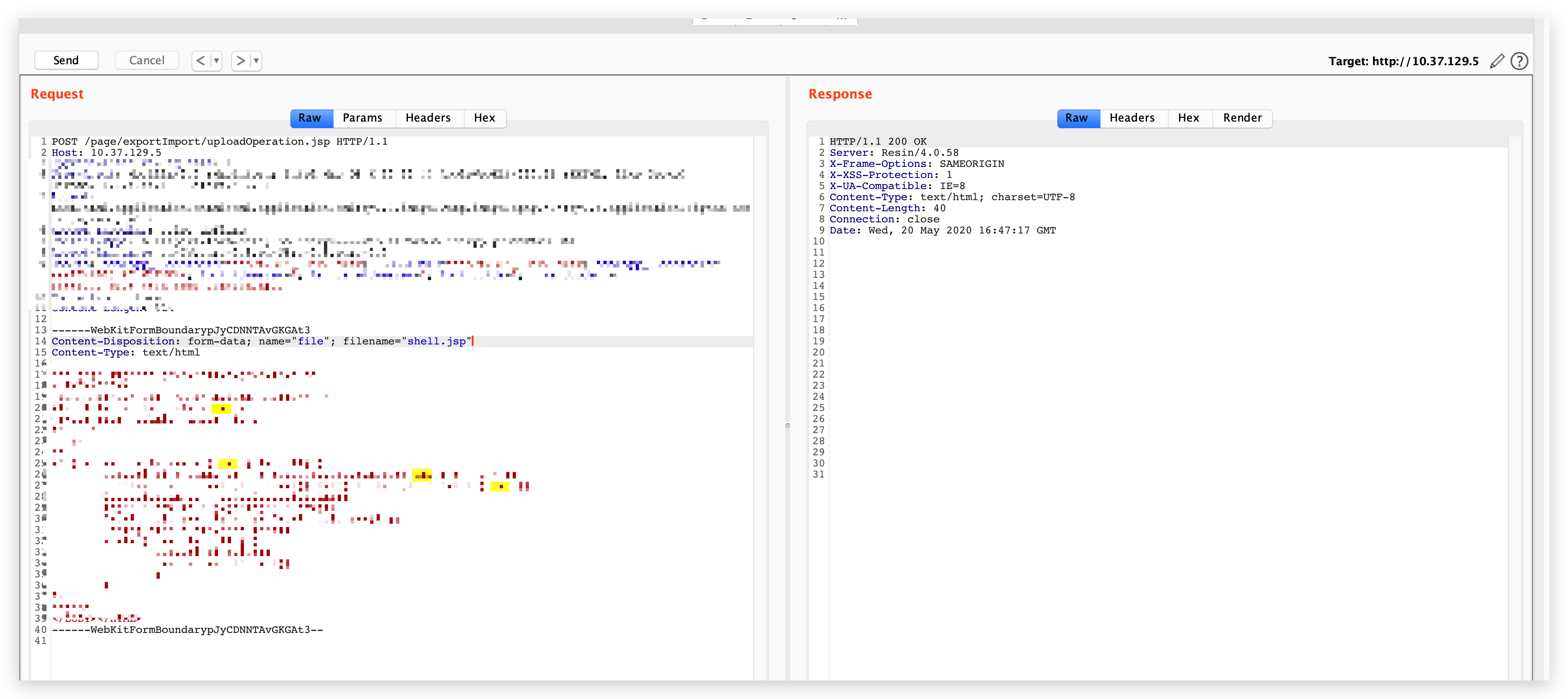
Task: Show the response Hex tab
Action: [1188, 118]
